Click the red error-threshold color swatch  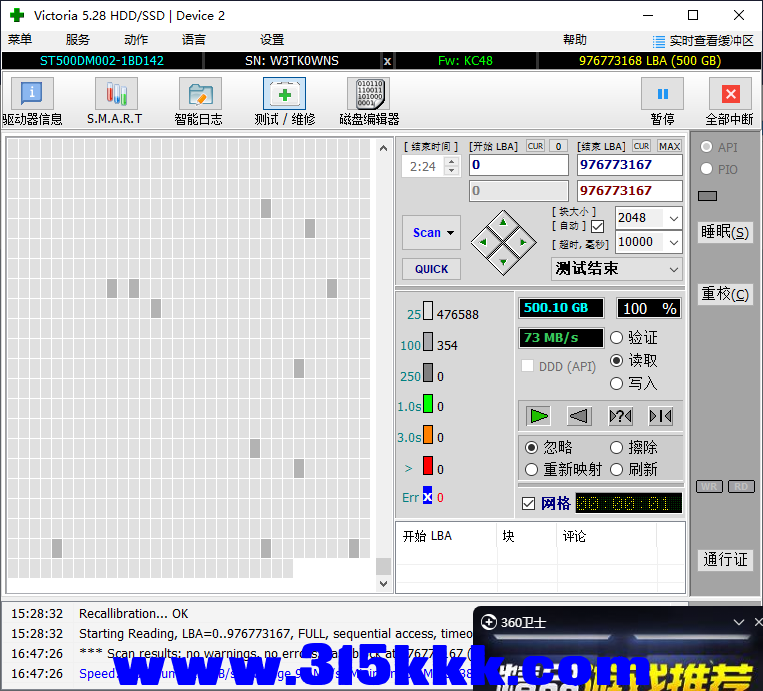coord(427,466)
